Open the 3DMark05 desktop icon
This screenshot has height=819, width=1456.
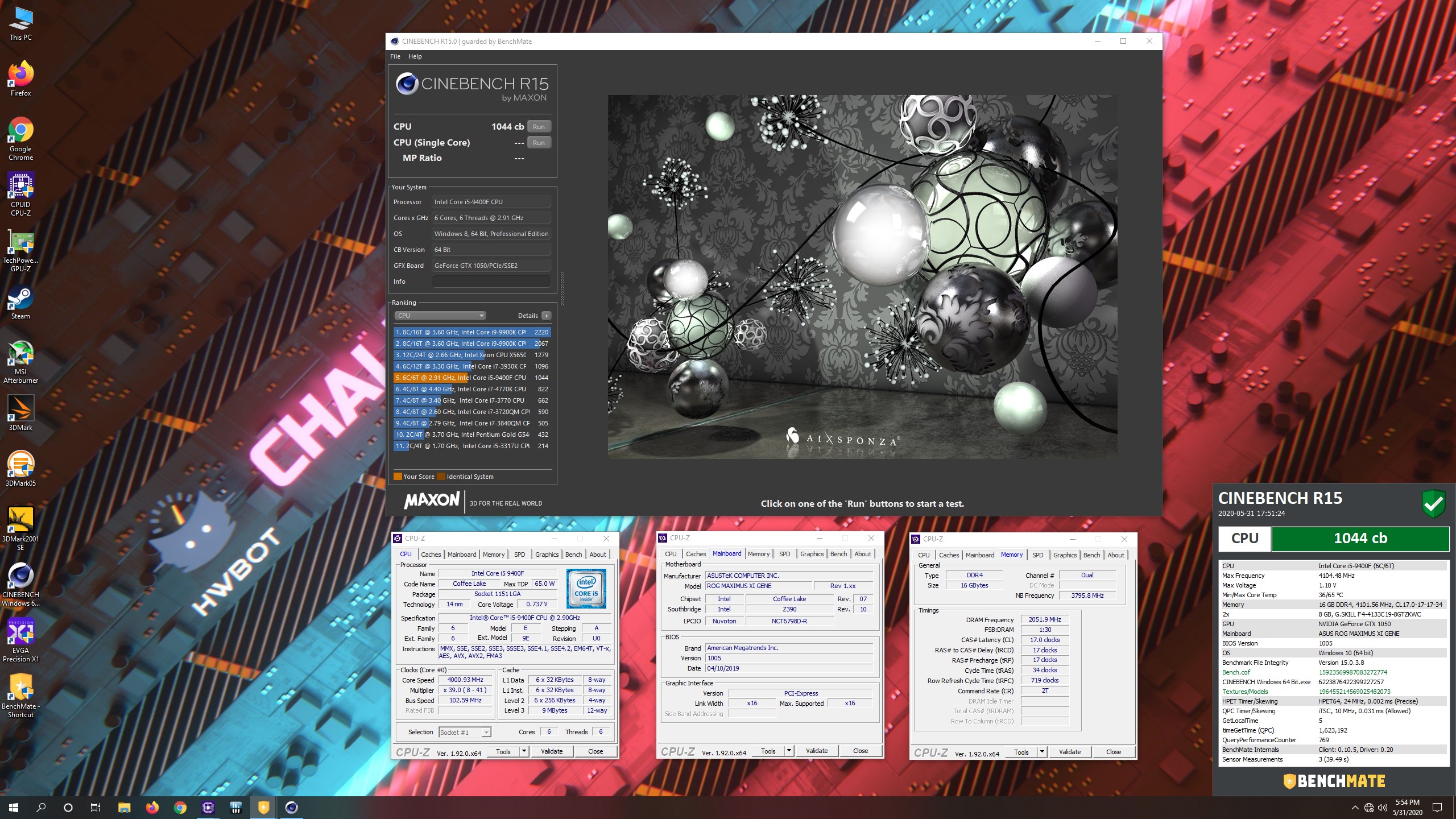(x=21, y=469)
